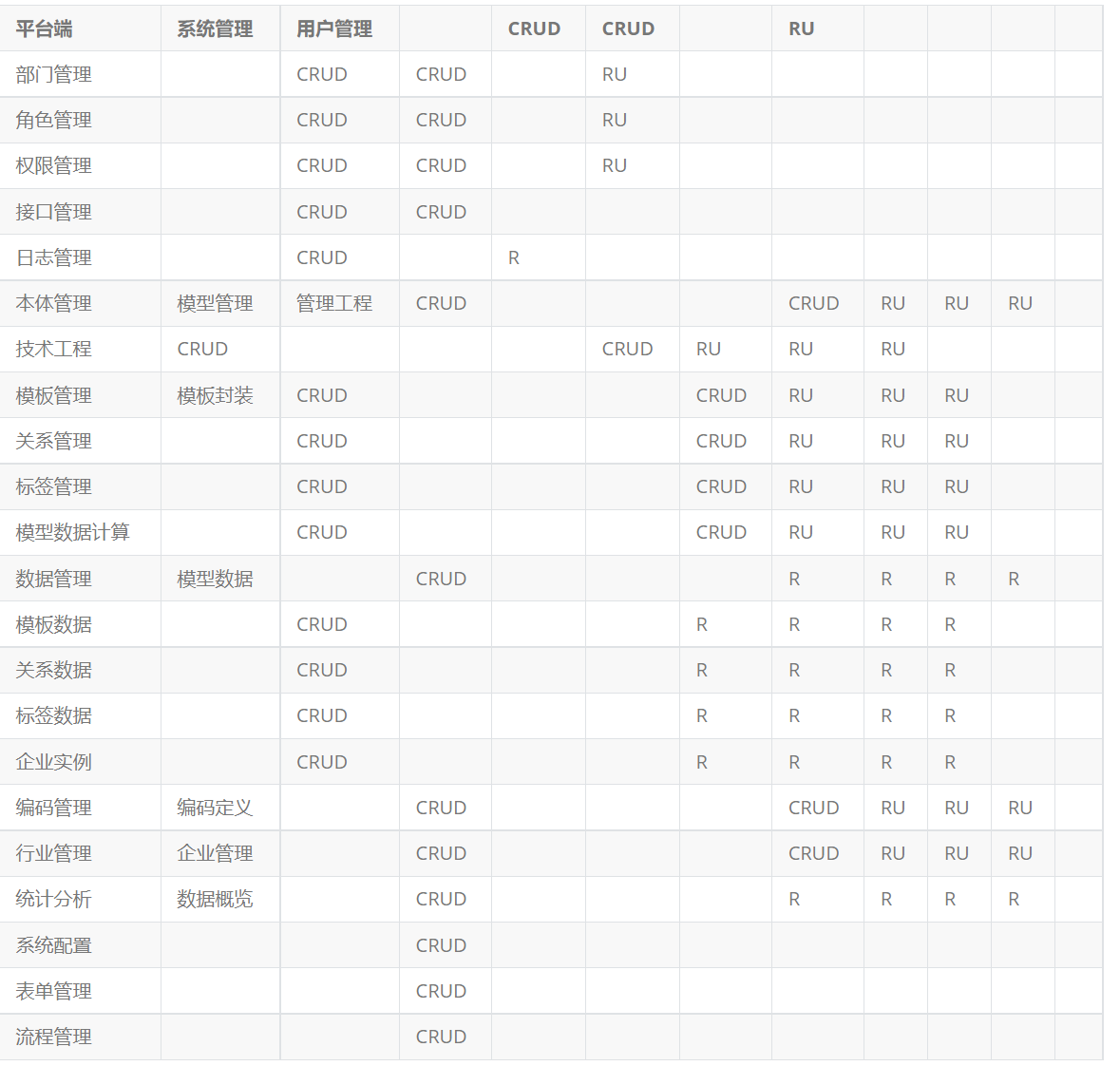The height and width of the screenshot is (1085, 1120).
Task: Select the 编码定义 cell
Action: click(215, 808)
